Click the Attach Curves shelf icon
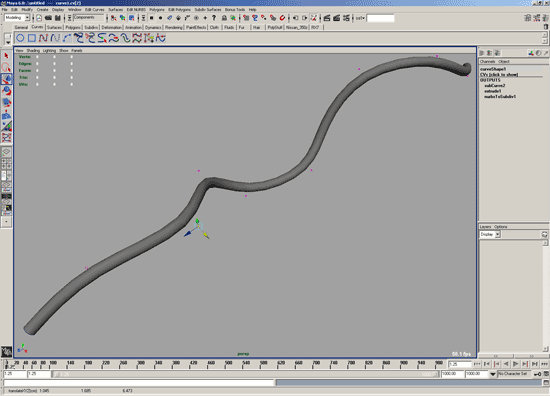This screenshot has width=550, height=396. (78, 38)
